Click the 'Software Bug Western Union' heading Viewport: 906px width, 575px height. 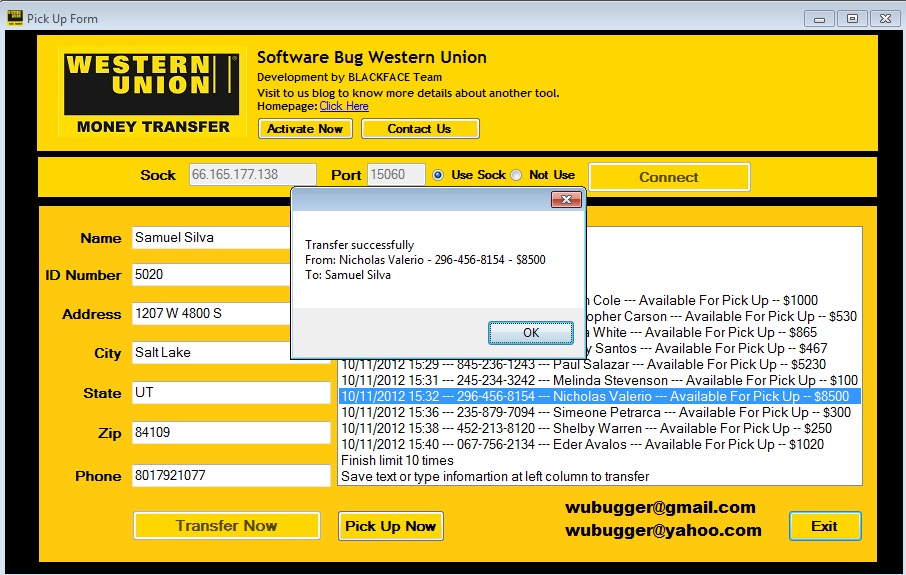(372, 57)
